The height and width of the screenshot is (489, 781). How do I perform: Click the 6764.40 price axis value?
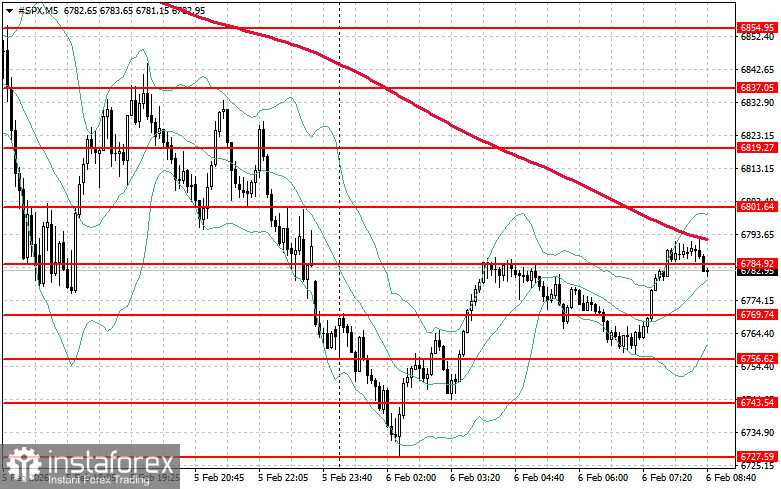tap(757, 334)
